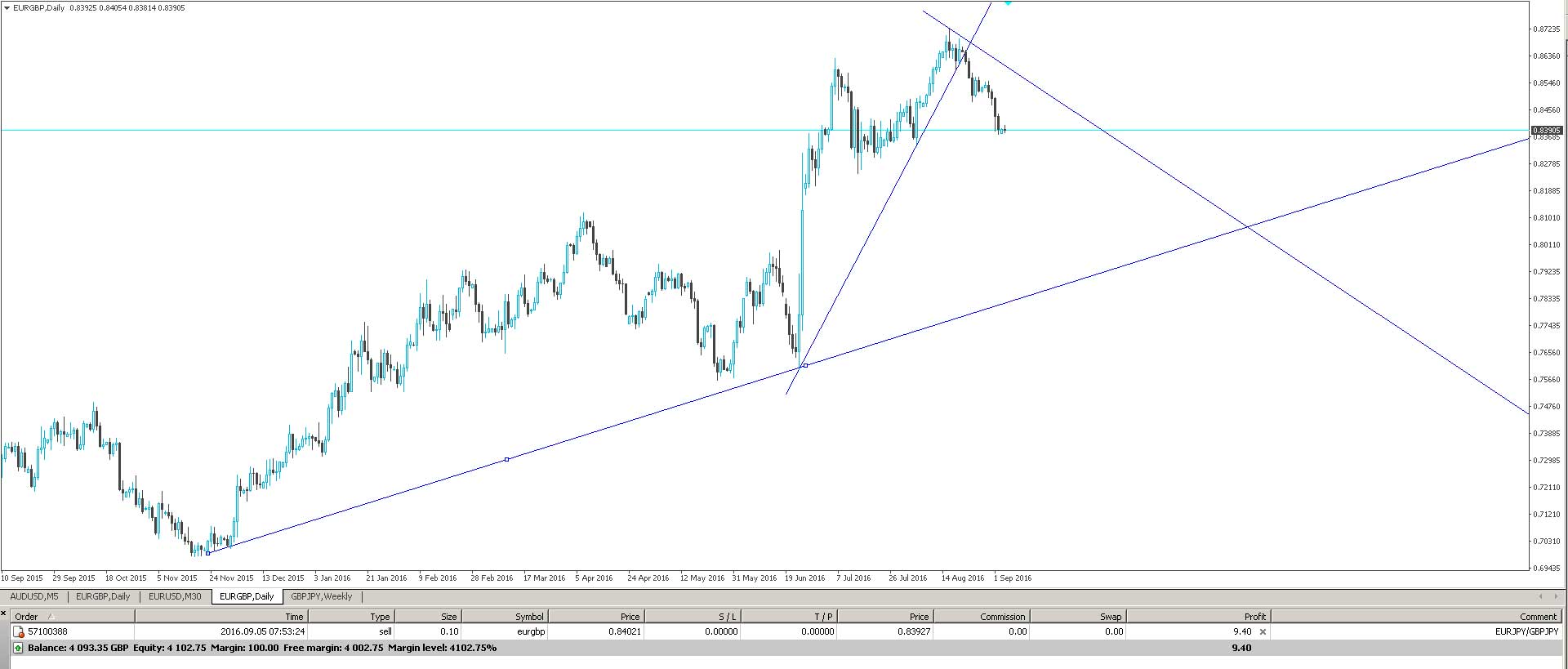Close the Terminal panel with the X

(4, 613)
